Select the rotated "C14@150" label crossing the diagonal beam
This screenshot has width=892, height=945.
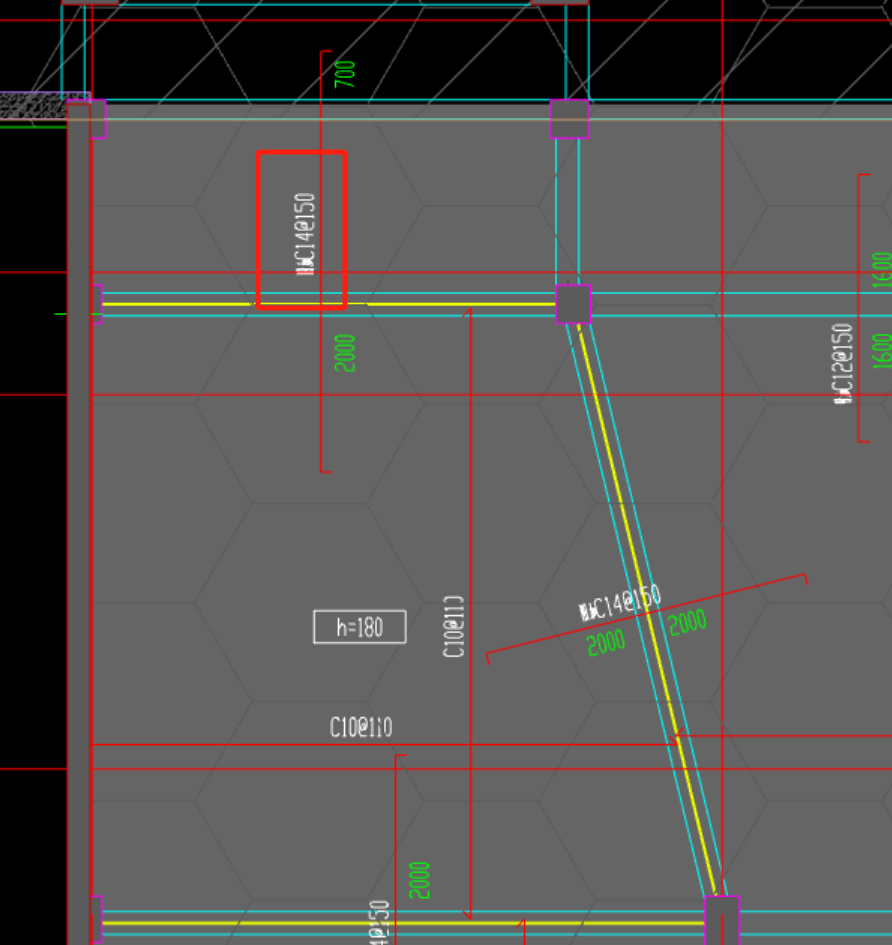point(620,603)
